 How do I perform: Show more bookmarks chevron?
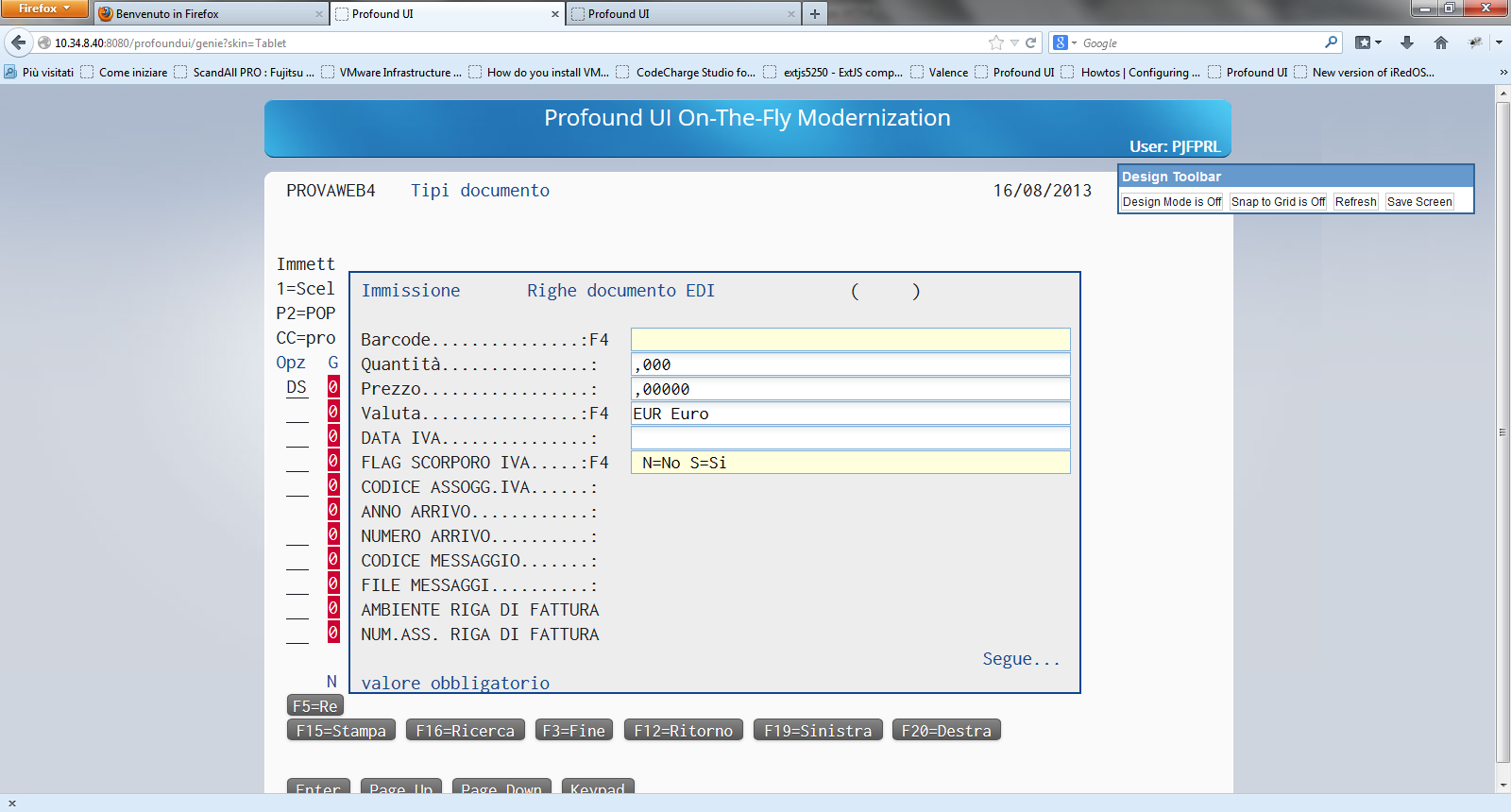click(x=1503, y=73)
